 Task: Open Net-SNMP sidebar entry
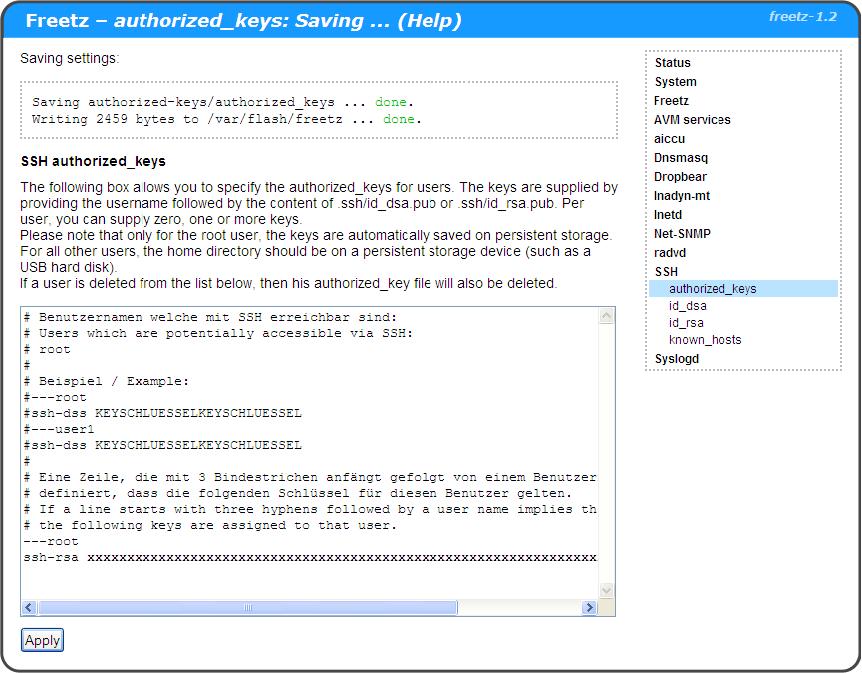tap(682, 234)
